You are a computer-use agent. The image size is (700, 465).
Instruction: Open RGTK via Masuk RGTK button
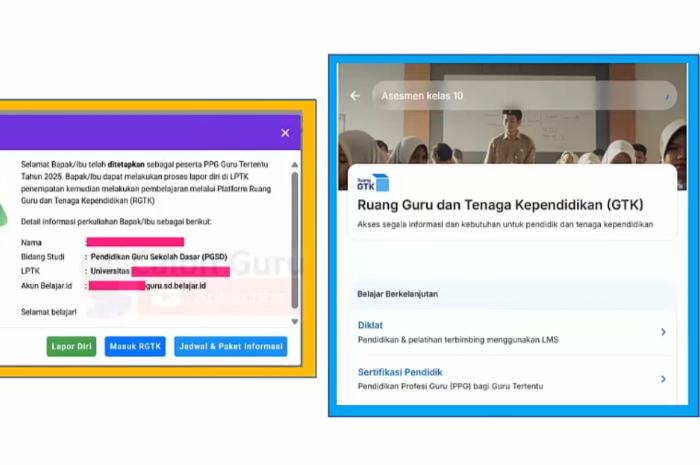[135, 346]
